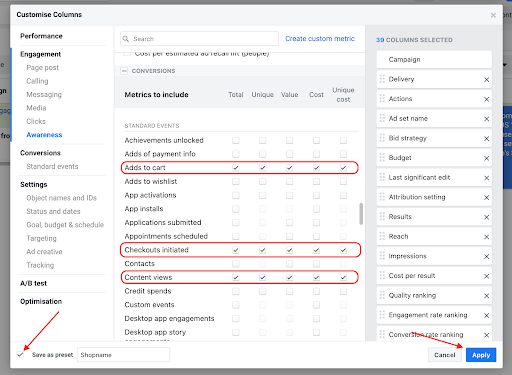Select Goal, budget & schedule
Screen dimensions: 512x375
pyautogui.click(x=65, y=225)
